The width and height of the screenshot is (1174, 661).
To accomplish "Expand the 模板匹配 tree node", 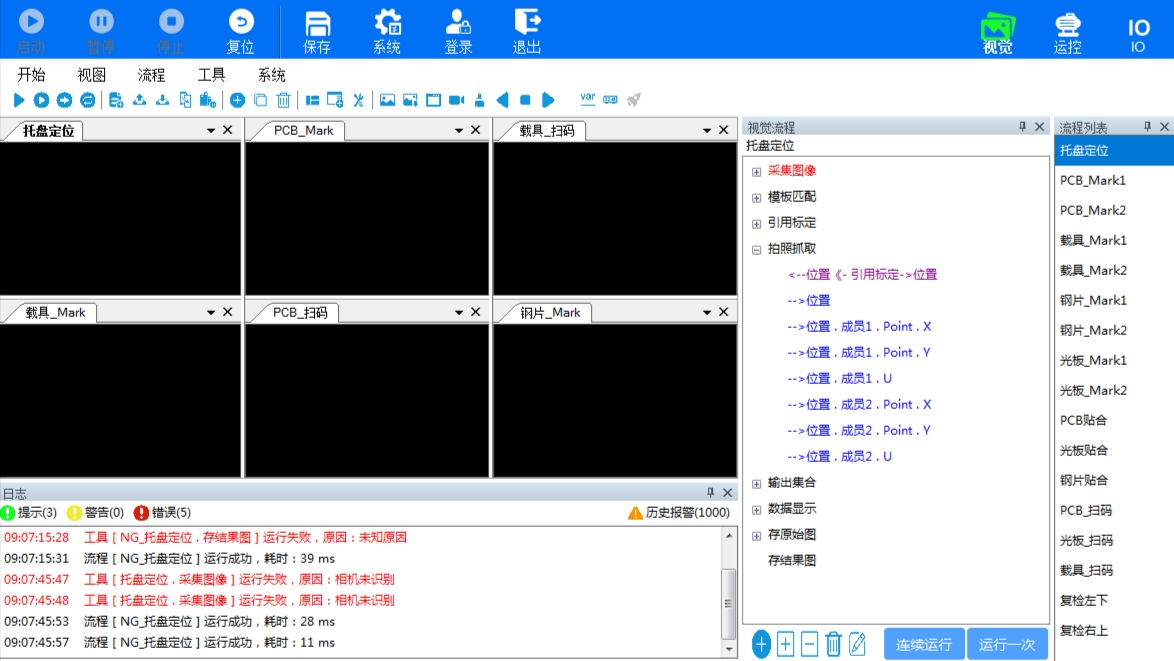I will [756, 198].
